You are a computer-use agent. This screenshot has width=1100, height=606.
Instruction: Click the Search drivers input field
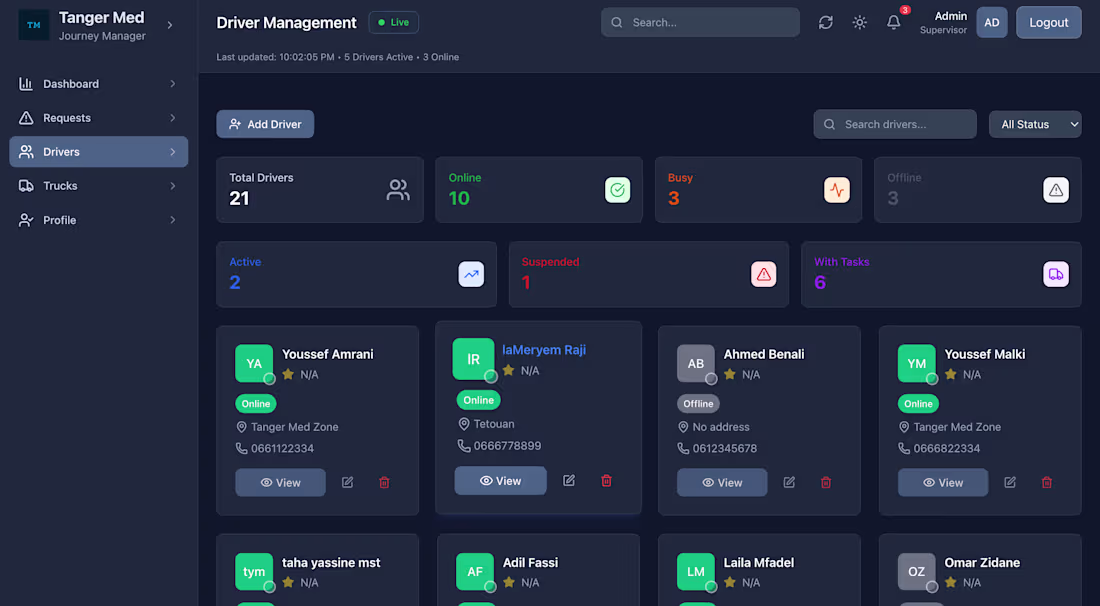pyautogui.click(x=894, y=124)
